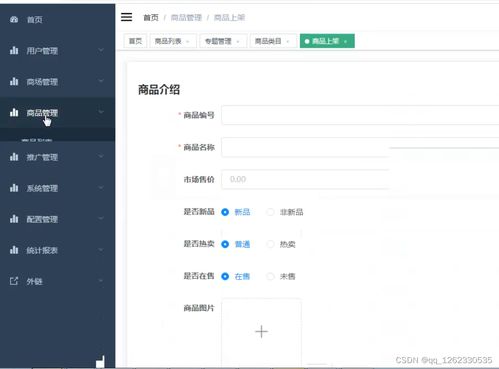Viewport: 499px width, 369px height.
Task: Open the 配置管理 sidebar menu
Action: (x=57, y=219)
